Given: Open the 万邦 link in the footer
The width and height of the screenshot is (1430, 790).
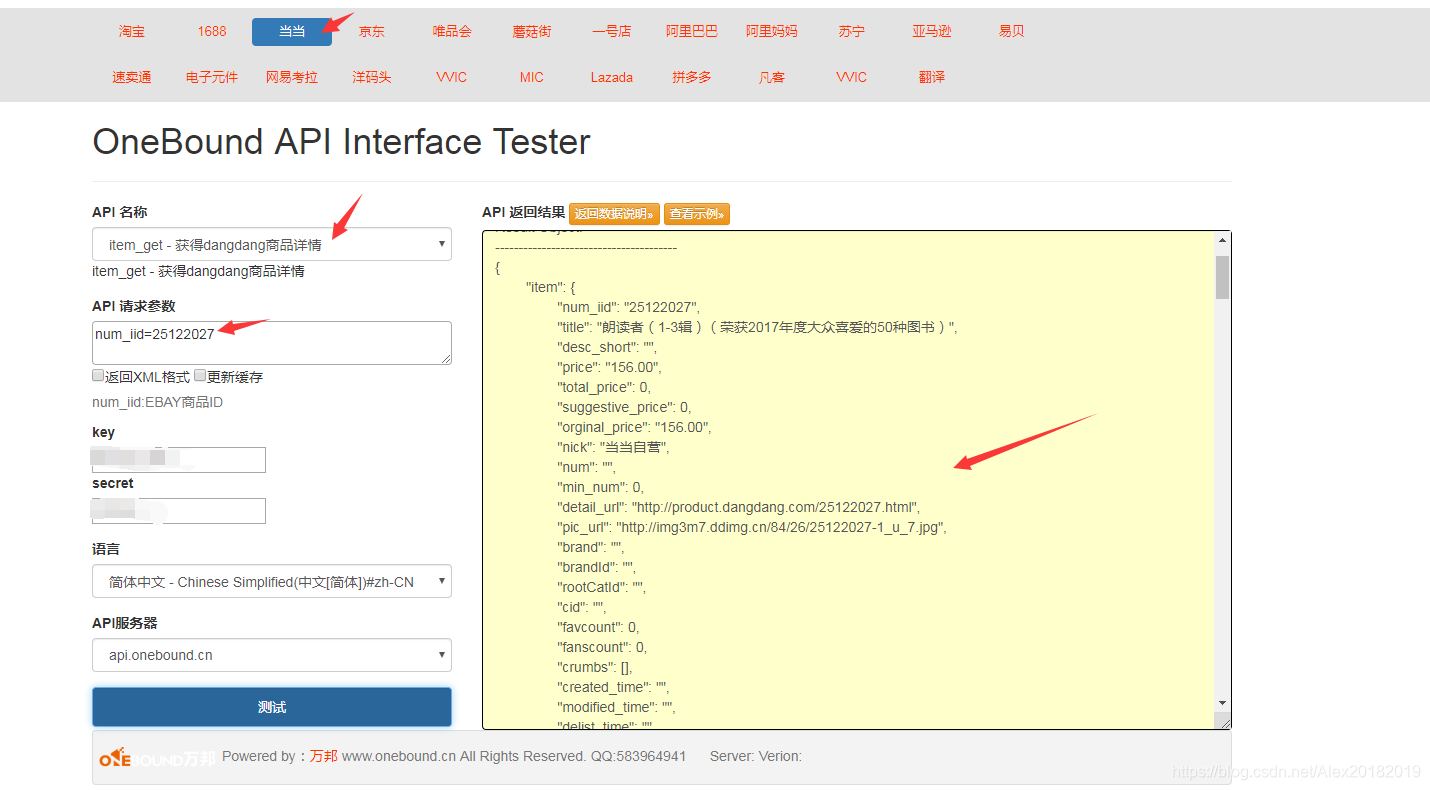Looking at the screenshot, I should (x=323, y=756).
